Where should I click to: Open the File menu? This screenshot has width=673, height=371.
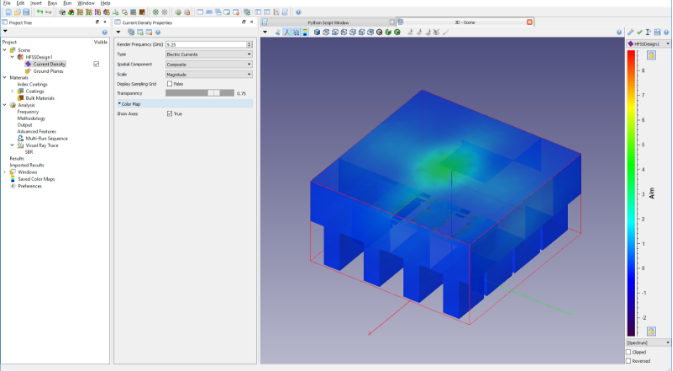coord(7,3)
